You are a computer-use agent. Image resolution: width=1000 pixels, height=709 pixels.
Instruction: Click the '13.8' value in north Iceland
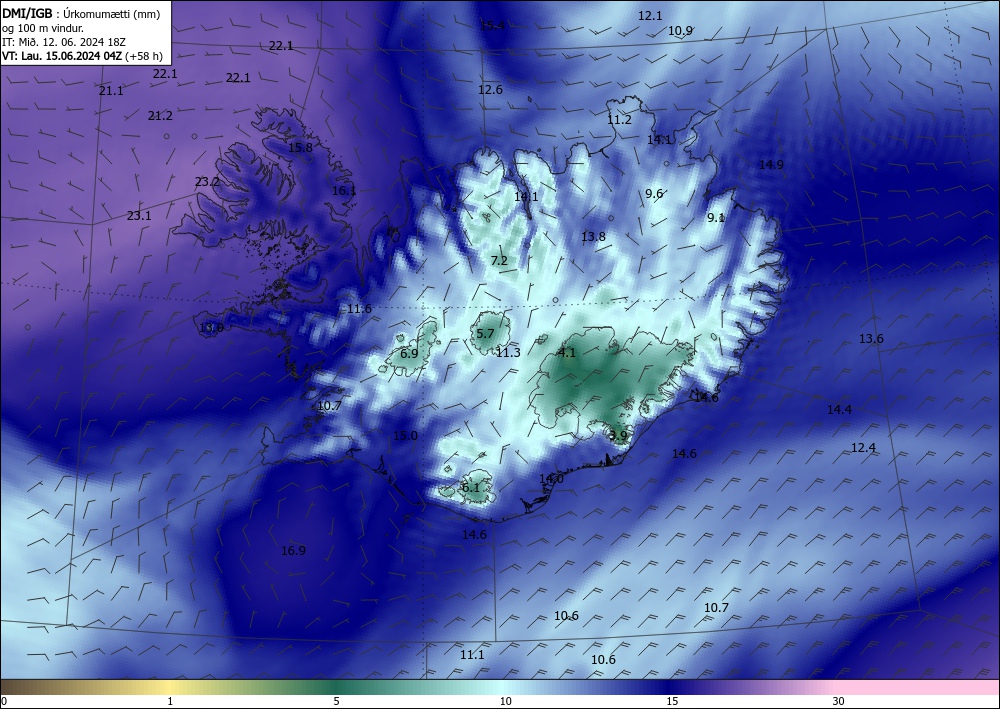(593, 237)
